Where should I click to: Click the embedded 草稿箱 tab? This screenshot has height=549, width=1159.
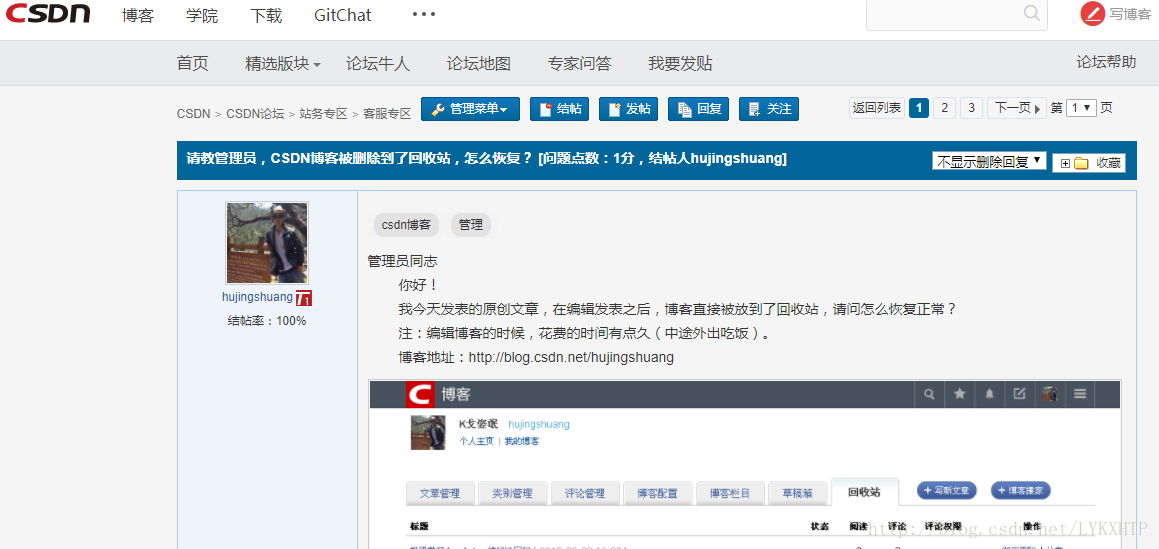(x=798, y=493)
